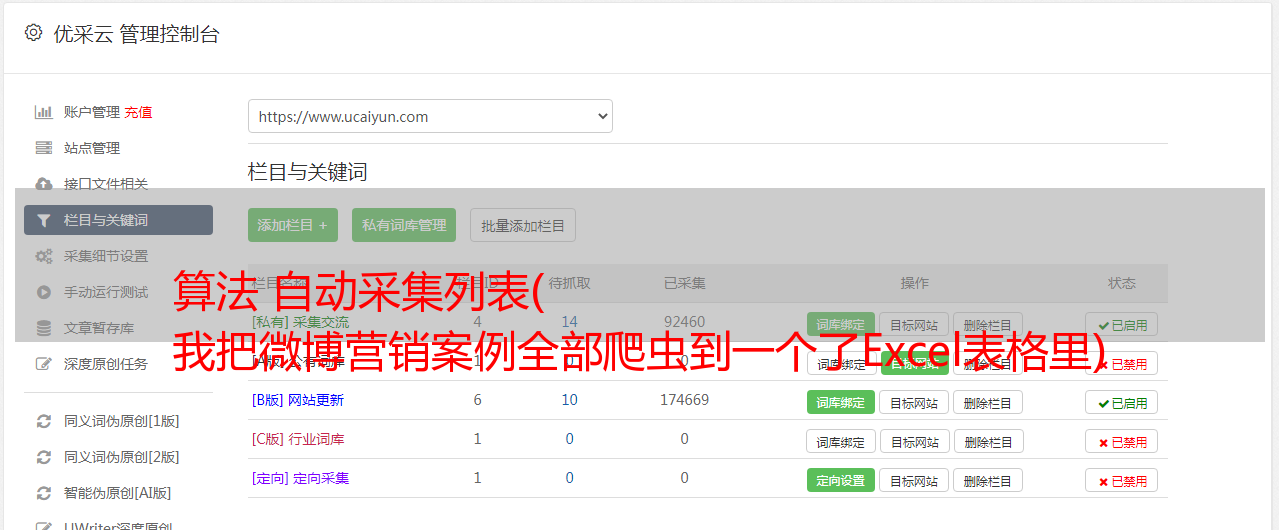The width and height of the screenshot is (1279, 530).
Task: Click the 优采云 管理控制台 title
Action: point(136,34)
